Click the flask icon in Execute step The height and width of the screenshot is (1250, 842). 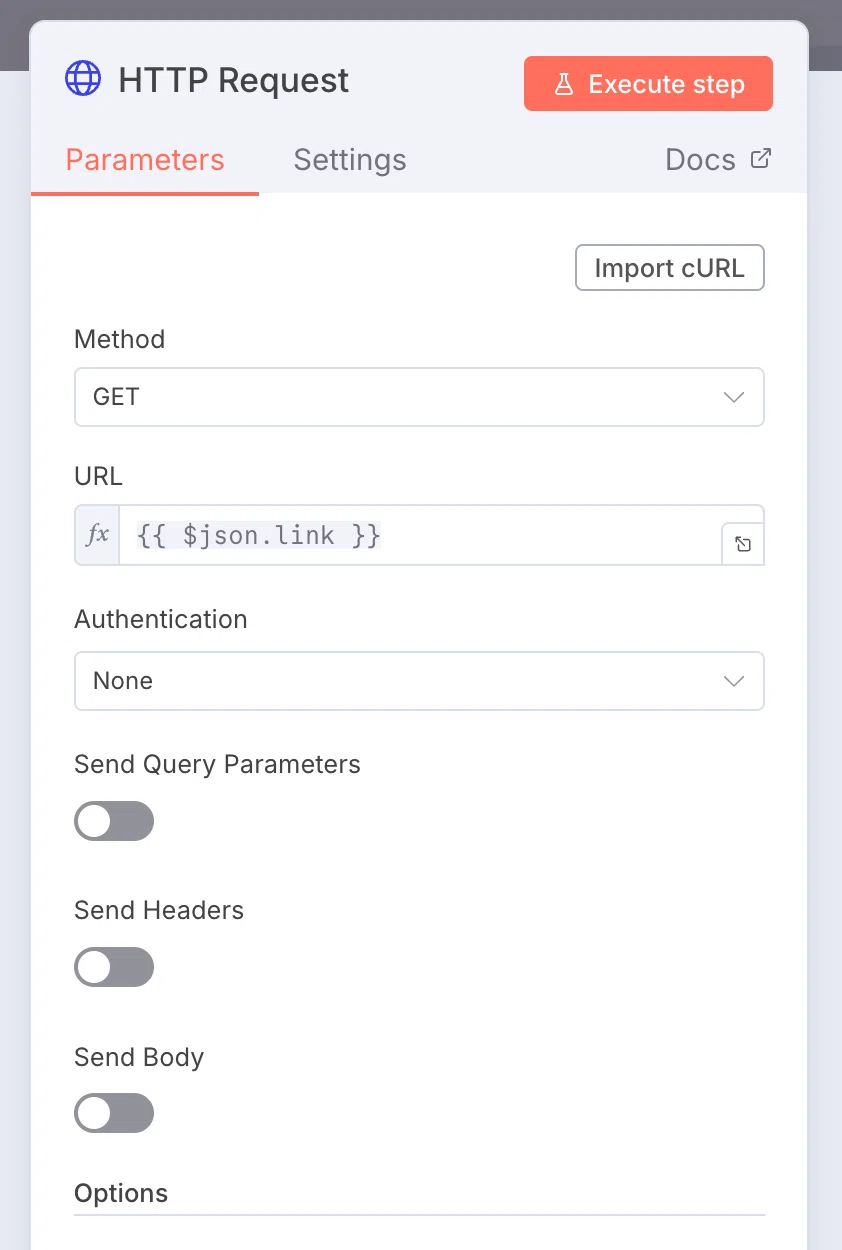click(564, 84)
